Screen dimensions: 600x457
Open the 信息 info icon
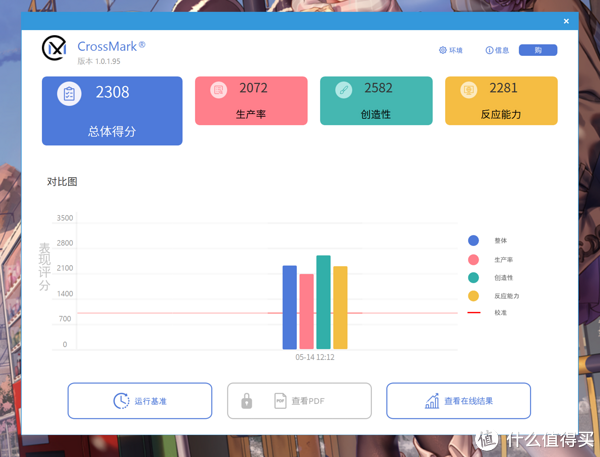(489, 50)
